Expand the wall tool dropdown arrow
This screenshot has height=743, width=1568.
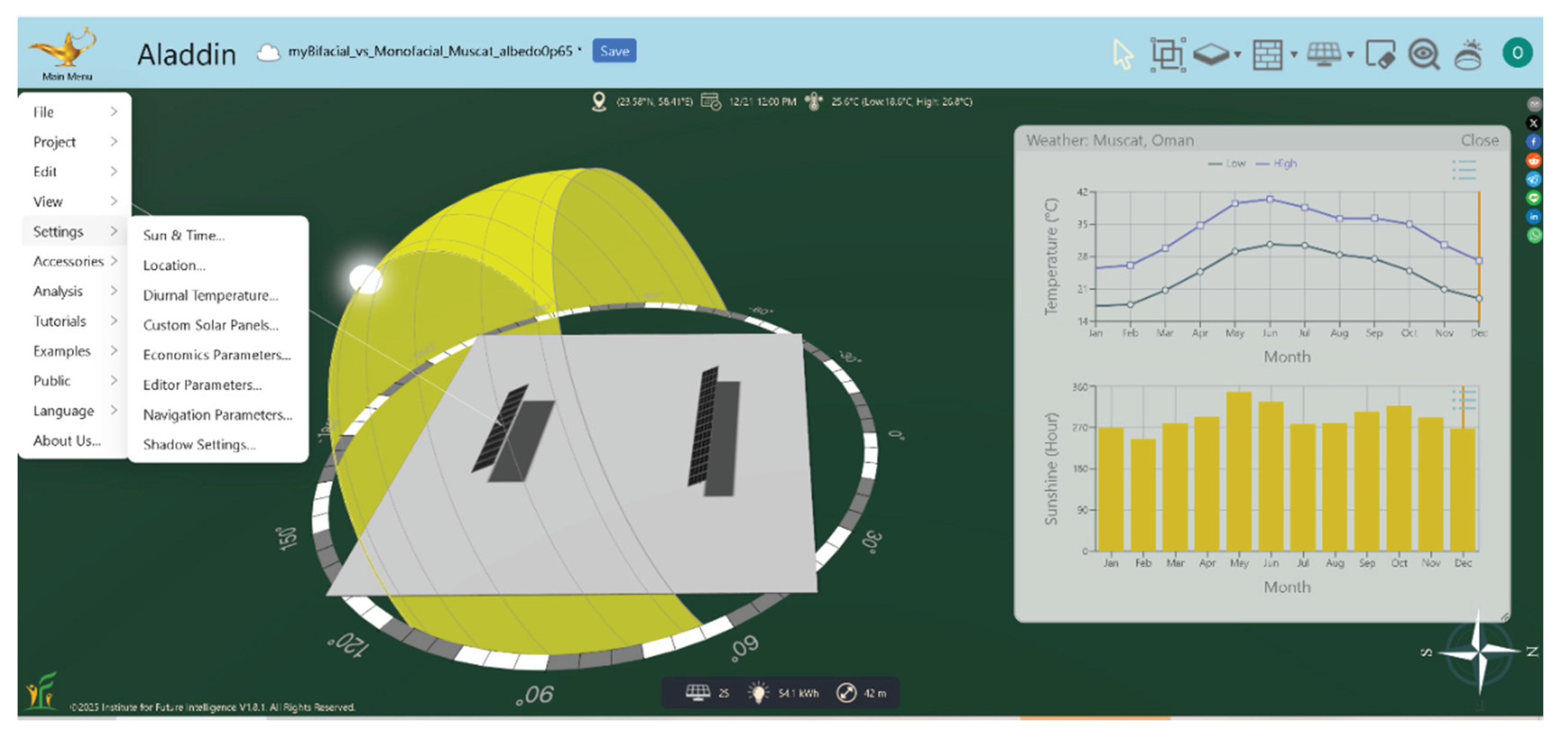coord(1293,55)
